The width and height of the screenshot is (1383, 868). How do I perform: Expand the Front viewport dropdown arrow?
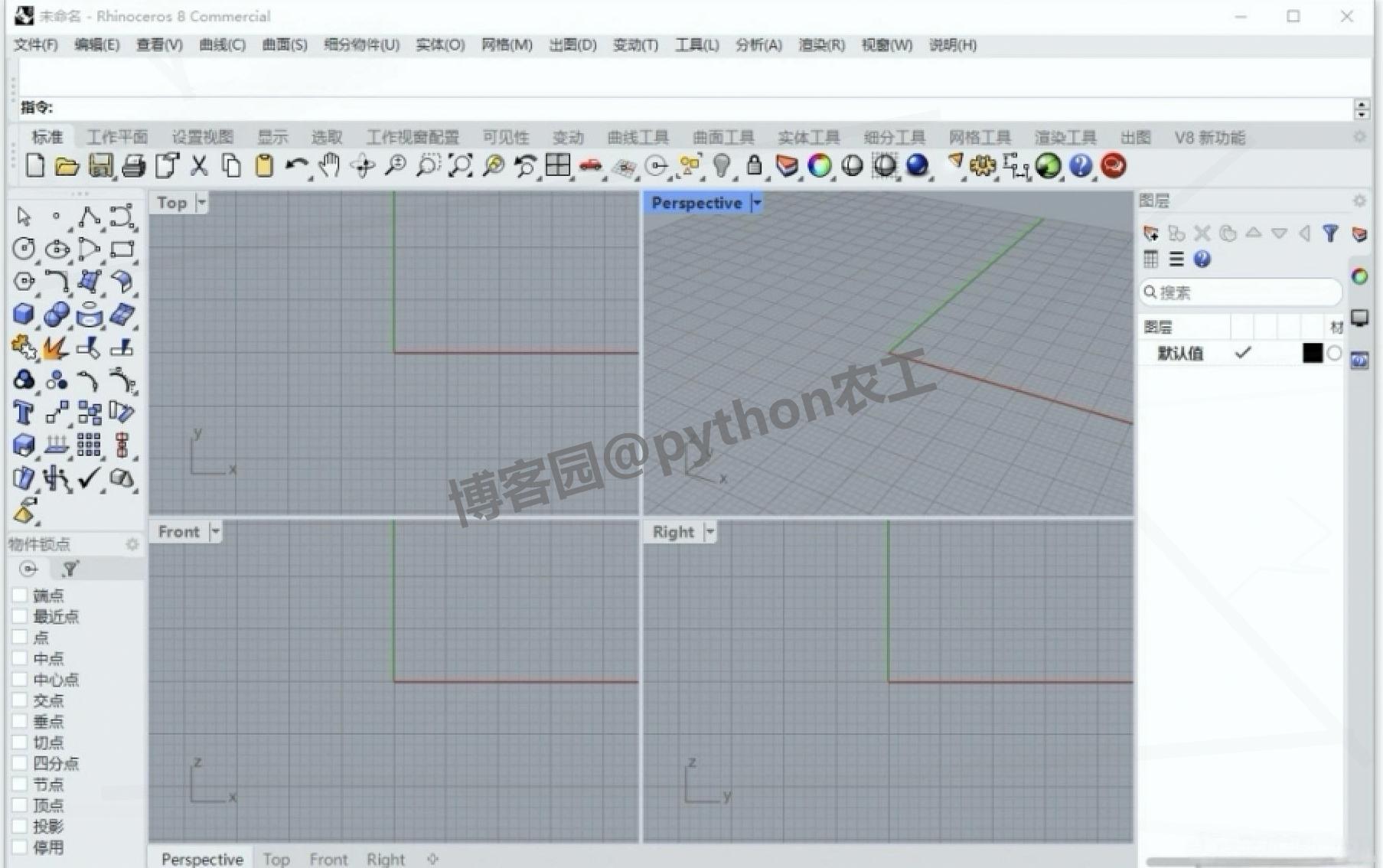pos(215,530)
